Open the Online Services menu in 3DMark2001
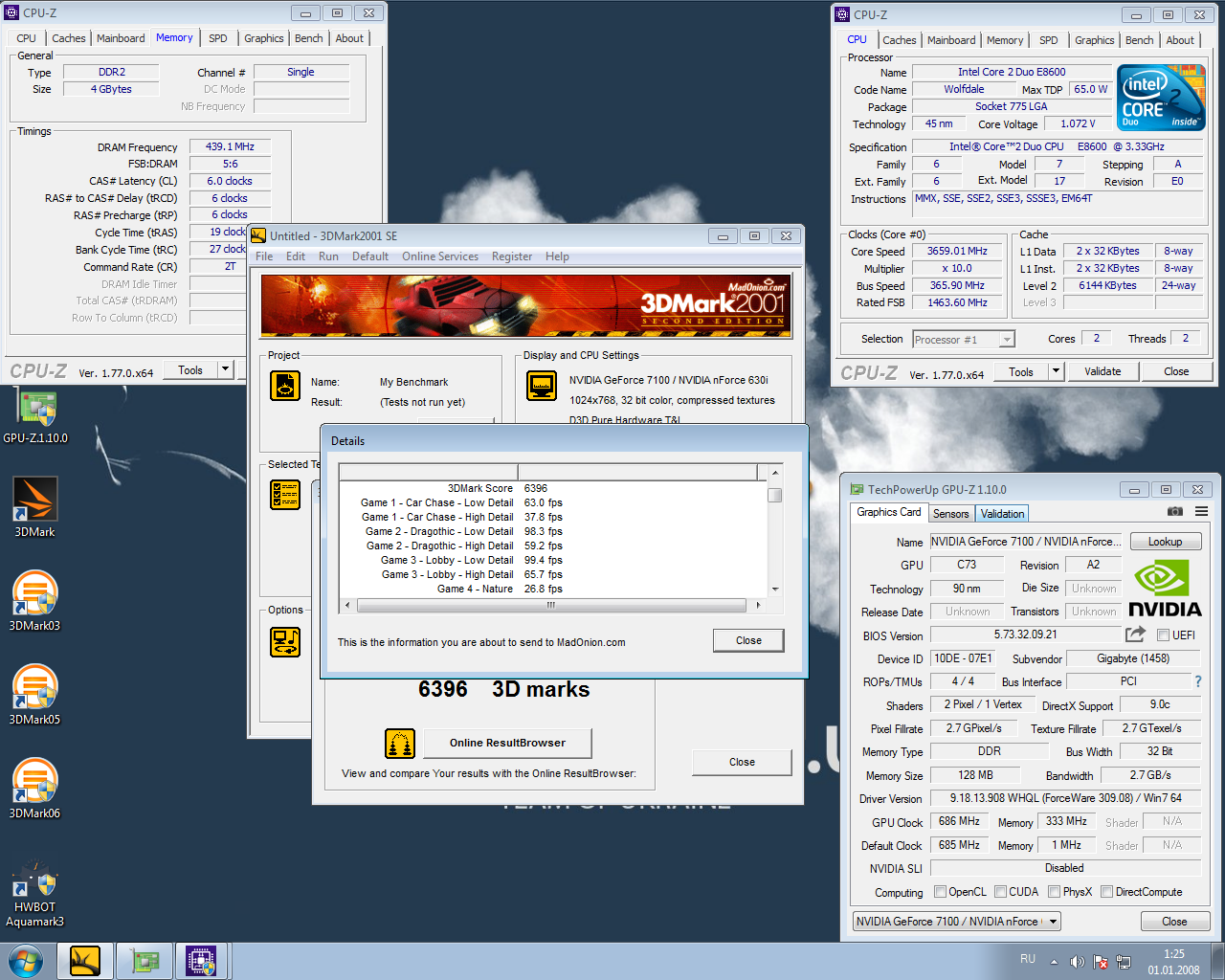Screen dimensions: 1225x980 (440, 256)
